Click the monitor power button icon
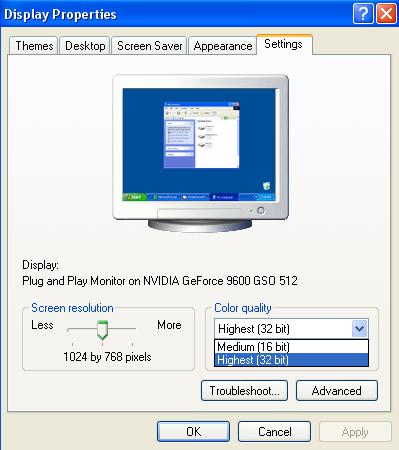This screenshot has width=399, height=450. (261, 210)
